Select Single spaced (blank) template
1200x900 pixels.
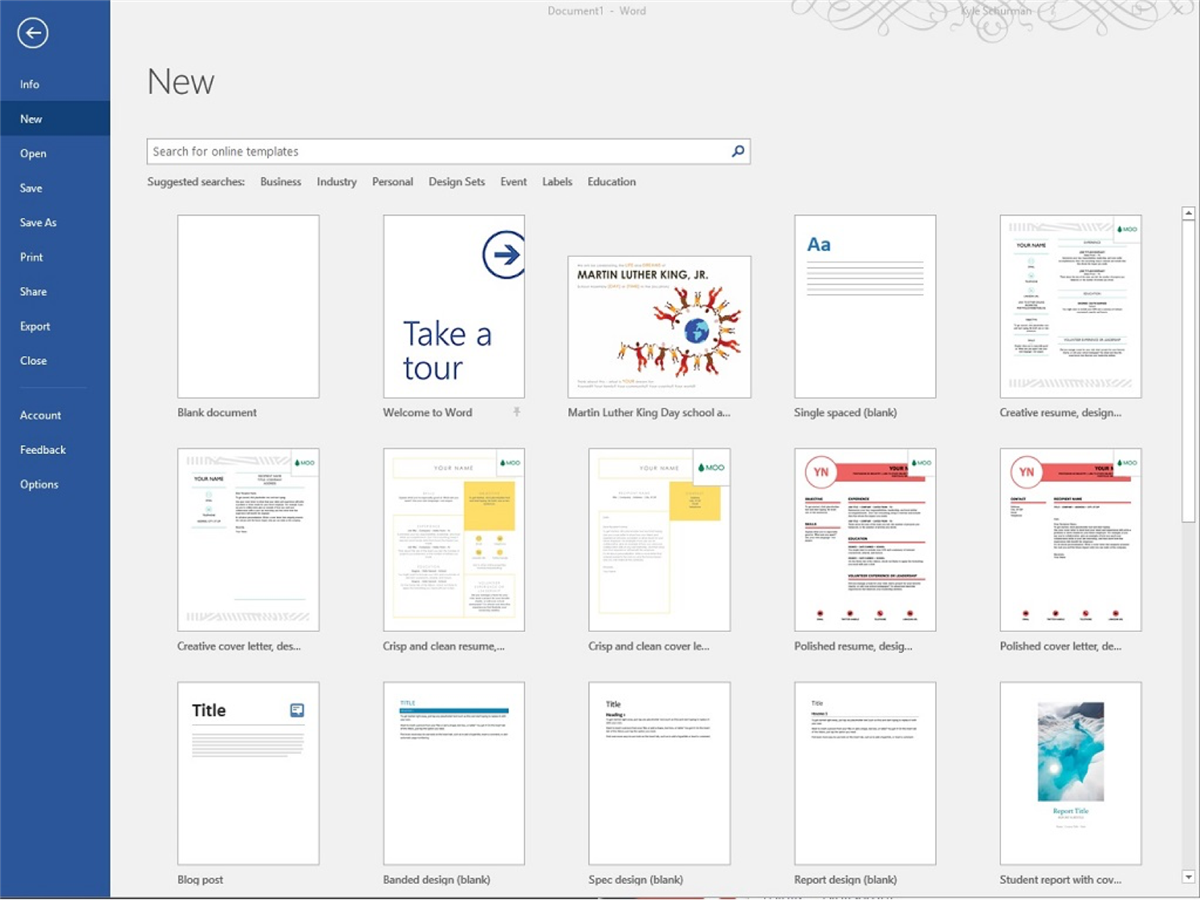(865, 307)
